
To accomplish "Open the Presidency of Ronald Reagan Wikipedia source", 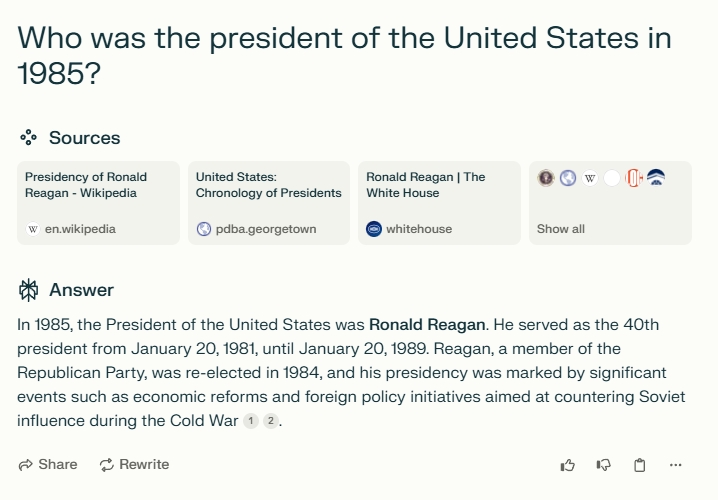I will 99,203.
